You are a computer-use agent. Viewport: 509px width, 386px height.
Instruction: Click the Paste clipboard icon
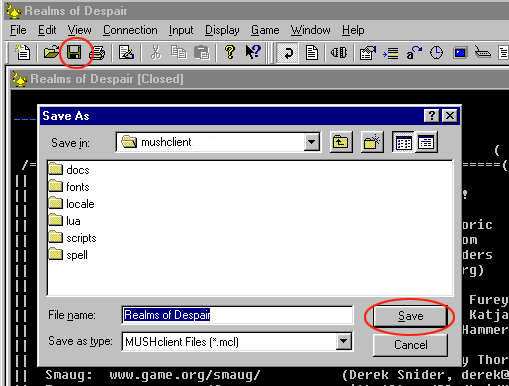click(202, 53)
